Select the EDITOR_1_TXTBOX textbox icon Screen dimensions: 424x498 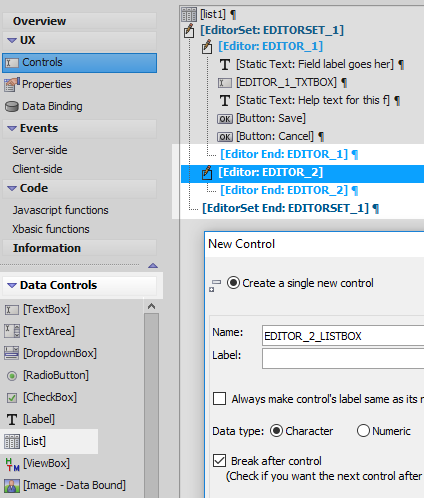225,83
